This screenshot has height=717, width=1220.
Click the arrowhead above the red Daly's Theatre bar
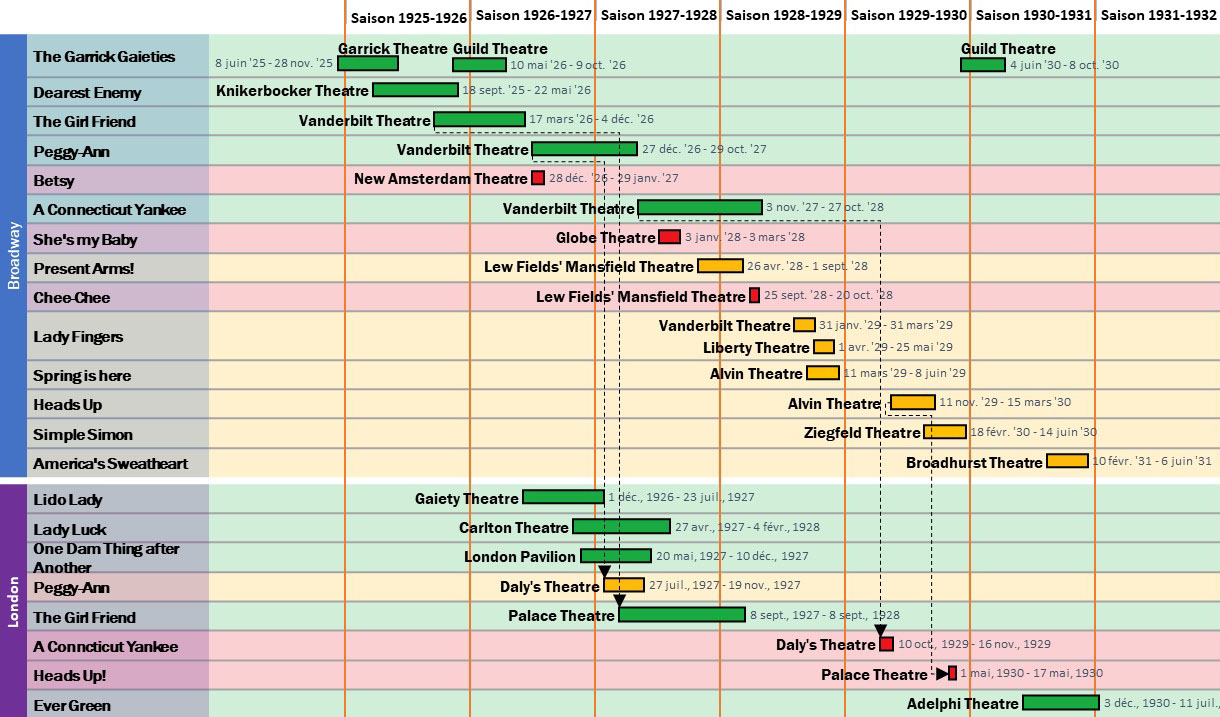(x=881, y=631)
